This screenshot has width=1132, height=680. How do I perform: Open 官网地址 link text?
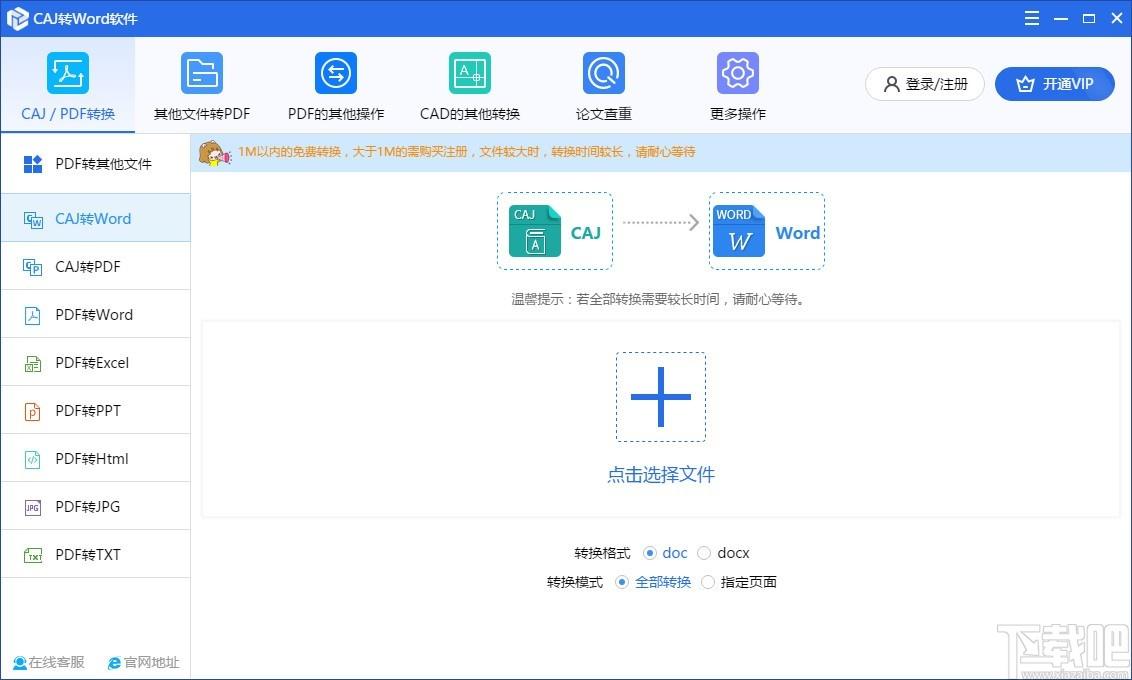point(152,663)
